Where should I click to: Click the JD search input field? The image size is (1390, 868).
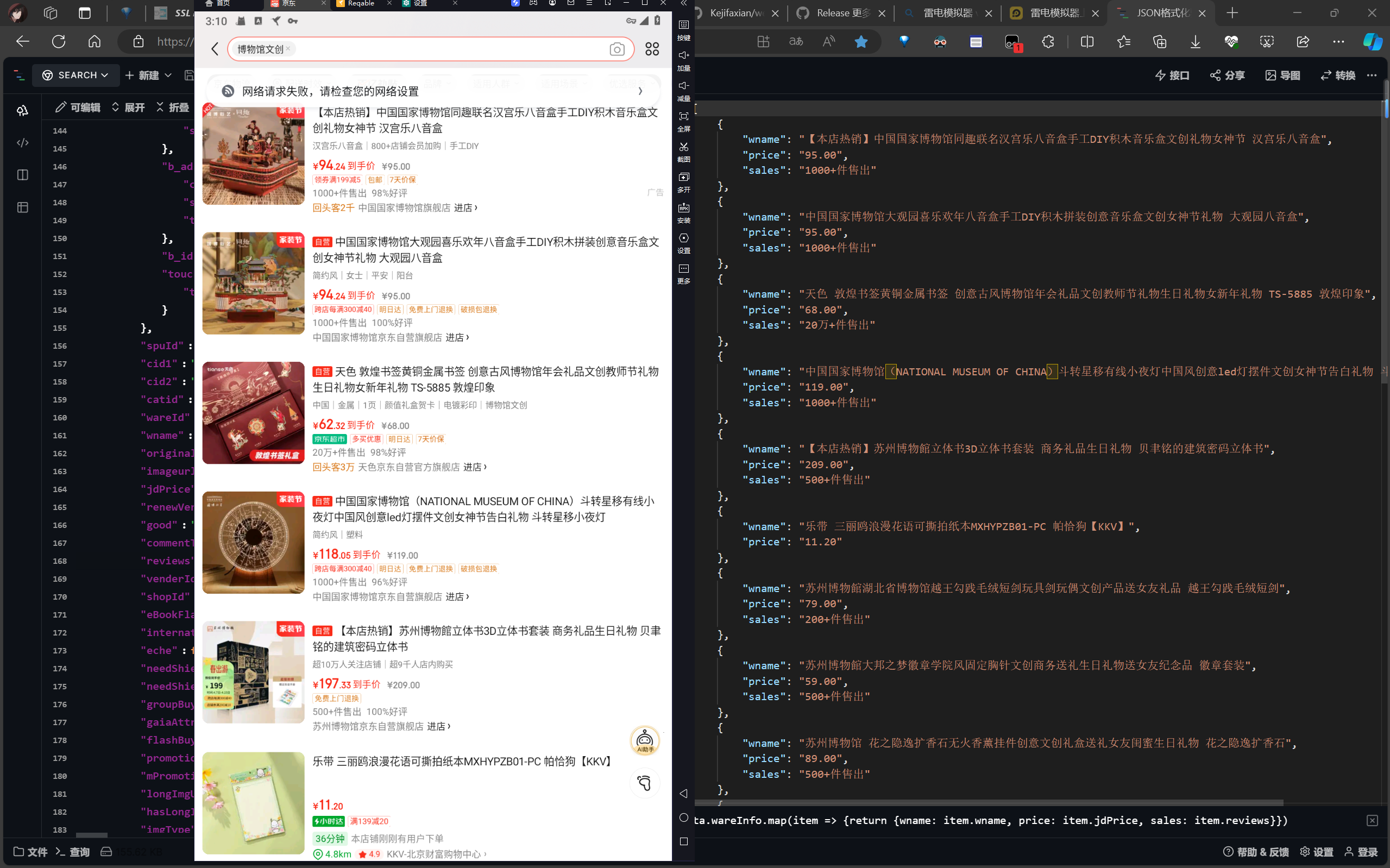430,49
